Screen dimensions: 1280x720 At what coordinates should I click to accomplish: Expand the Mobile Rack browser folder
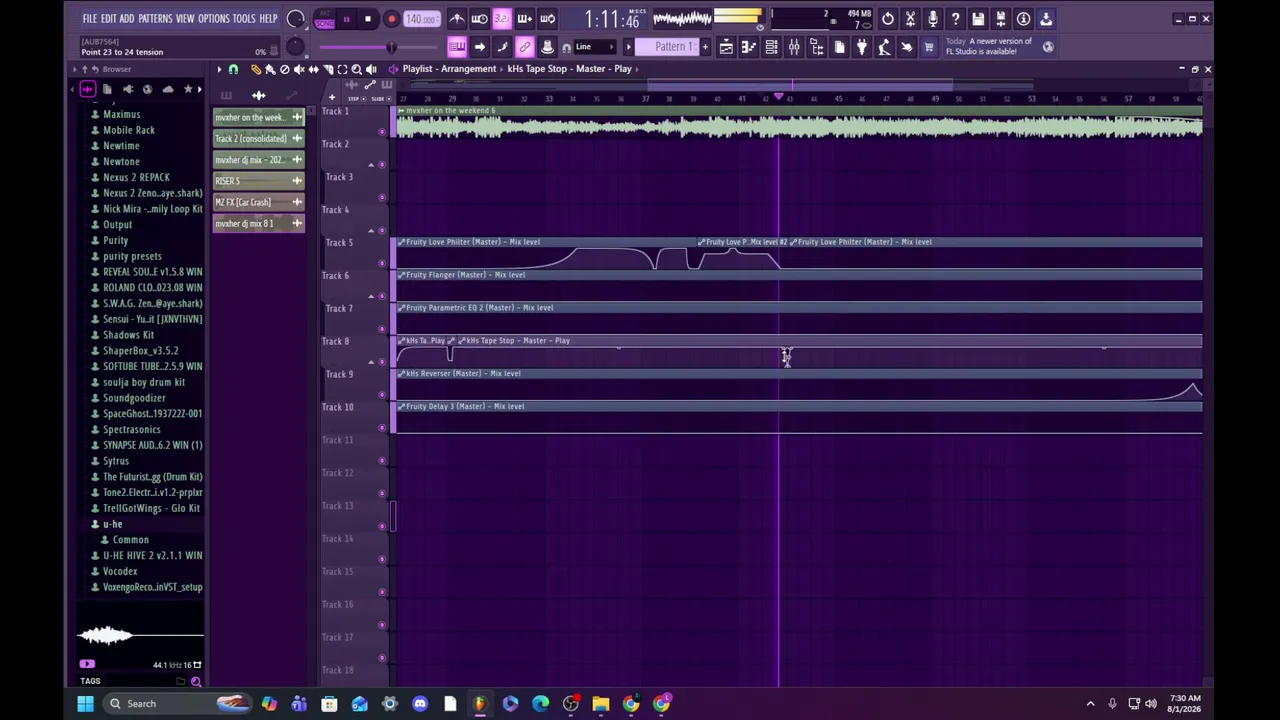pos(129,130)
